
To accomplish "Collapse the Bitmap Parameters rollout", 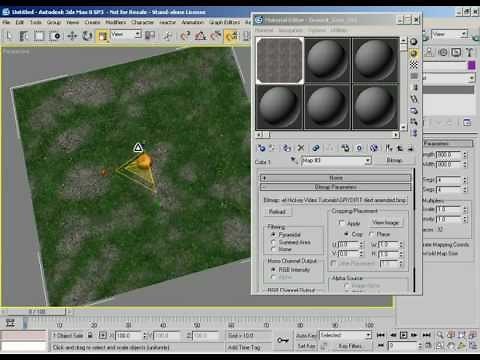I will (x=336, y=187).
